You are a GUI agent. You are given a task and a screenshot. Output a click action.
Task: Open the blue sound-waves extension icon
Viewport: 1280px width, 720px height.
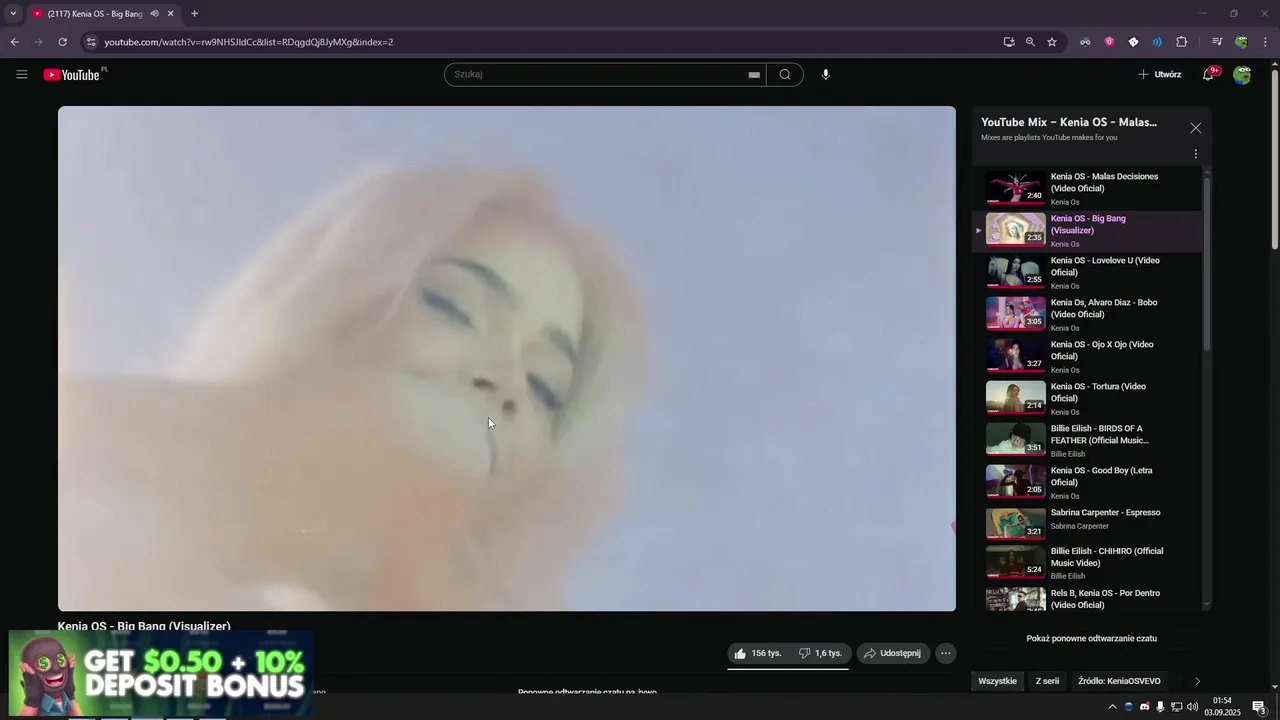(1157, 42)
